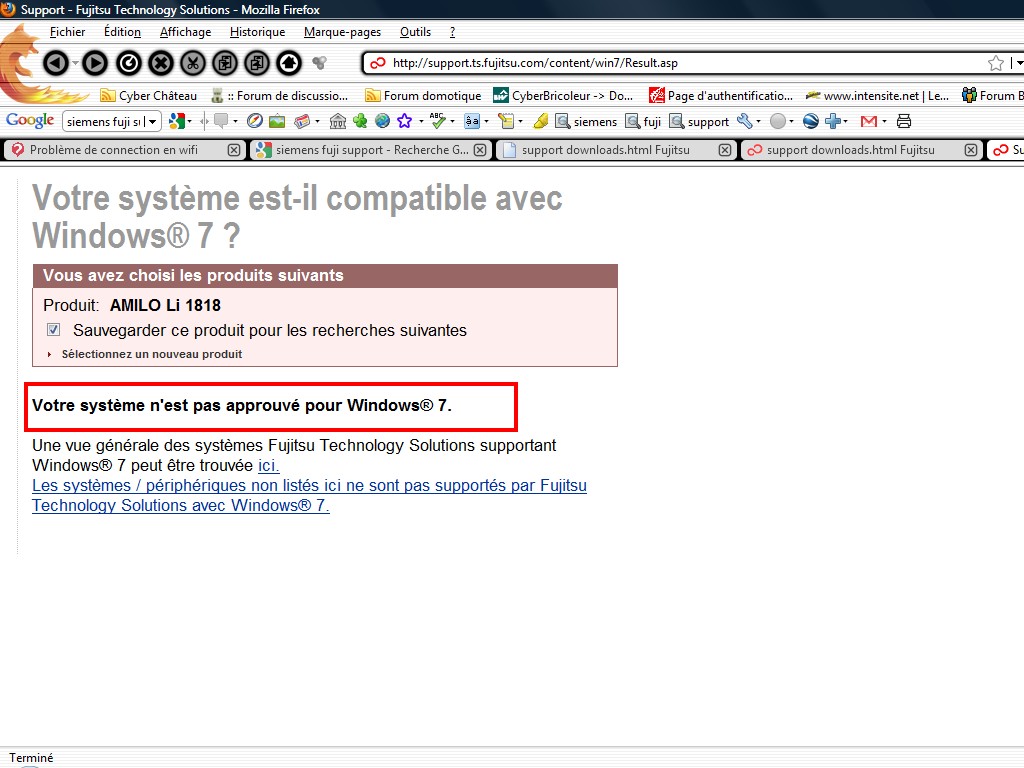This screenshot has height=768, width=1024.
Task: Click the Back navigation button
Action: (x=56, y=63)
